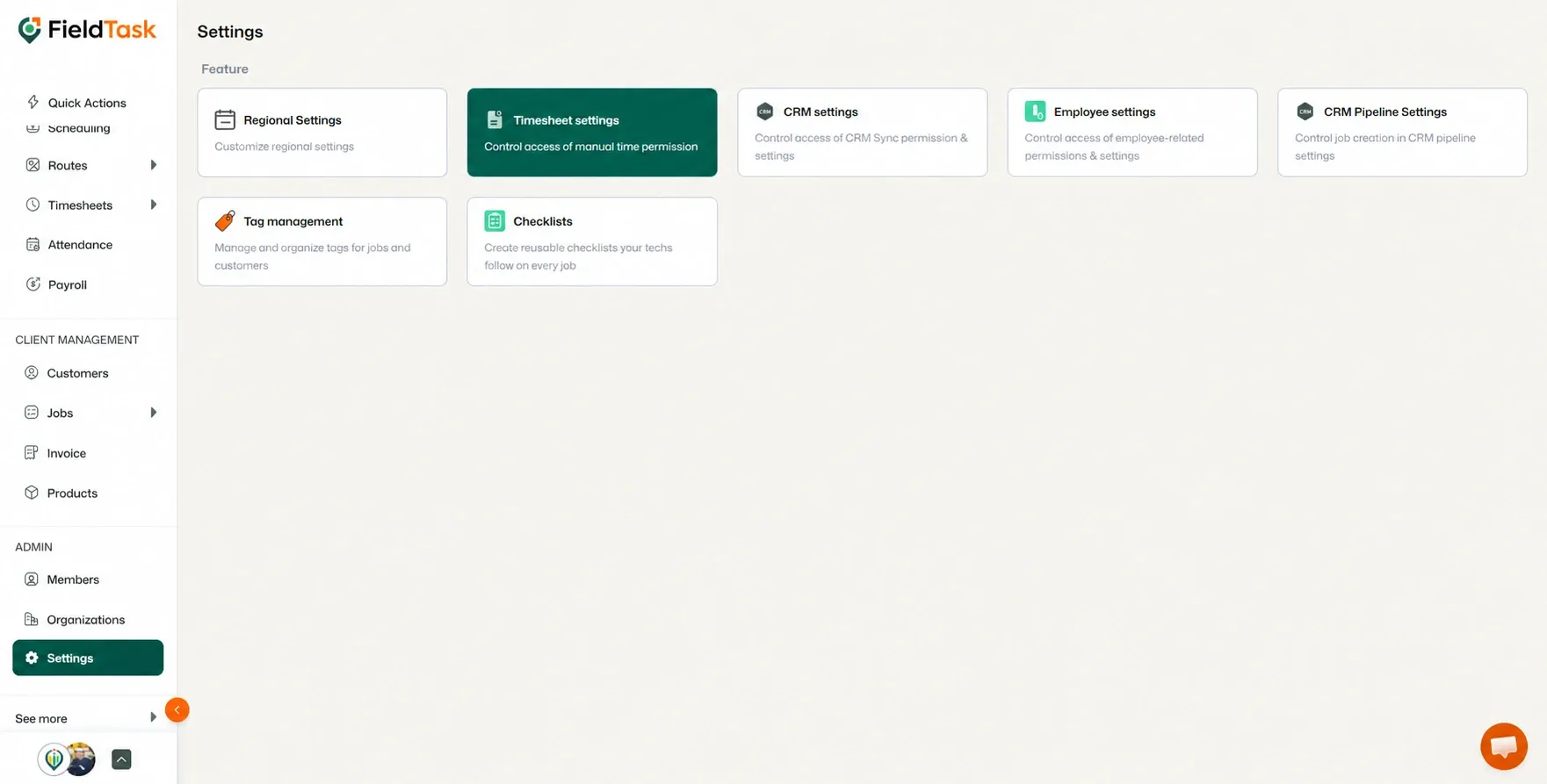The image size is (1547, 784).
Task: Open Timesheet settings card title
Action: click(x=566, y=119)
